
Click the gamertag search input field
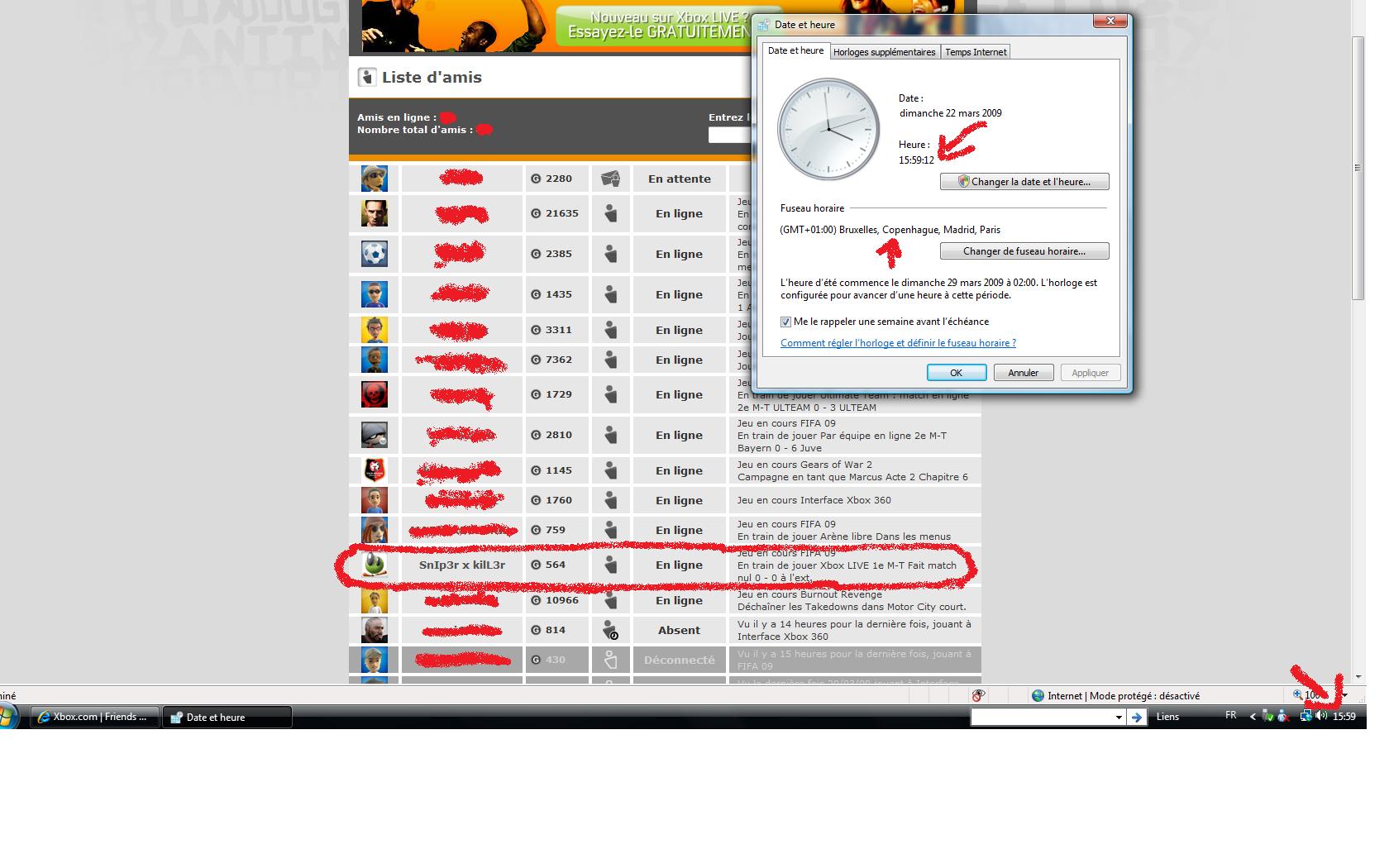729,135
